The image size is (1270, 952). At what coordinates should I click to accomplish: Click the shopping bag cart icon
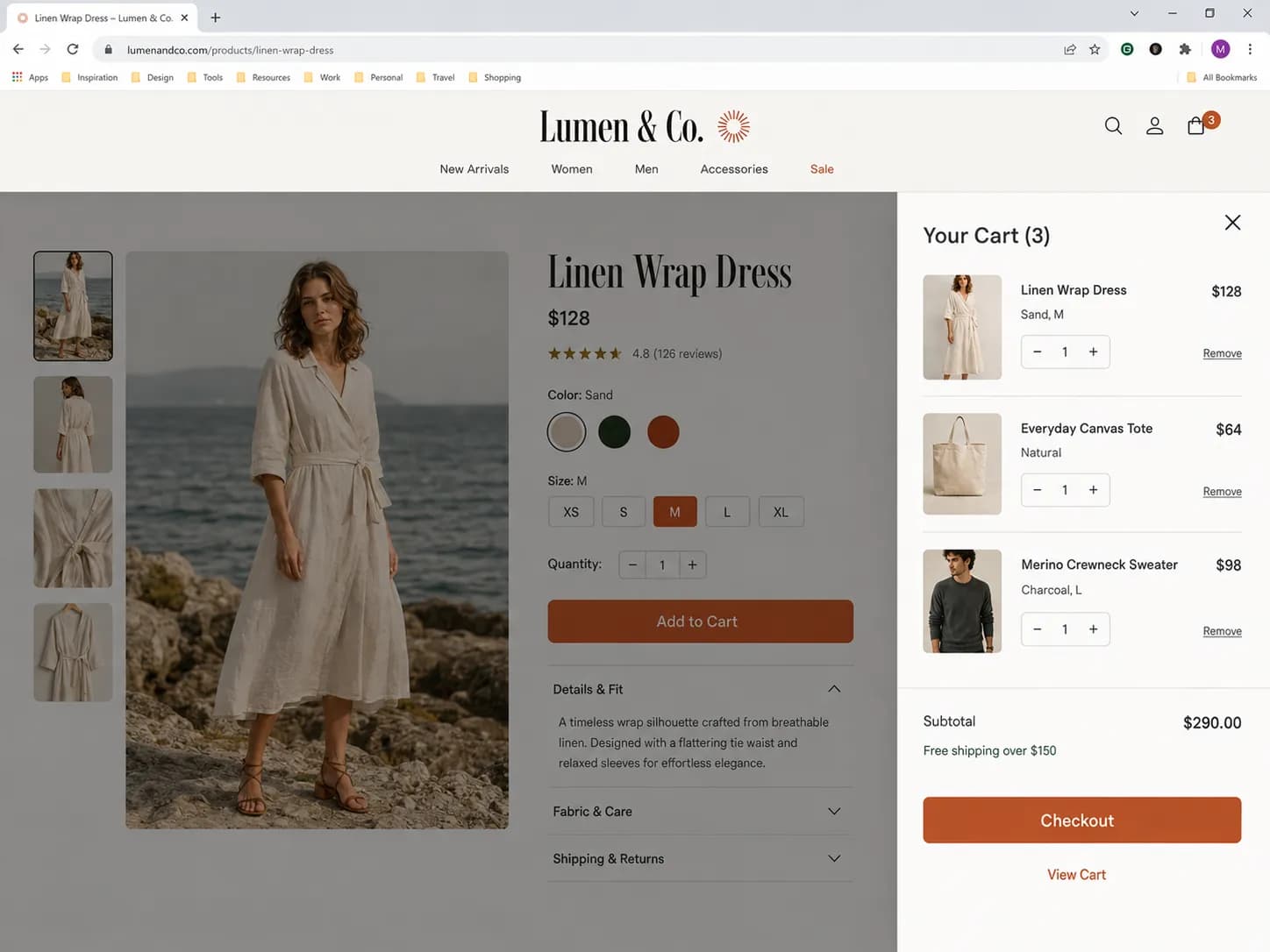[x=1196, y=125]
